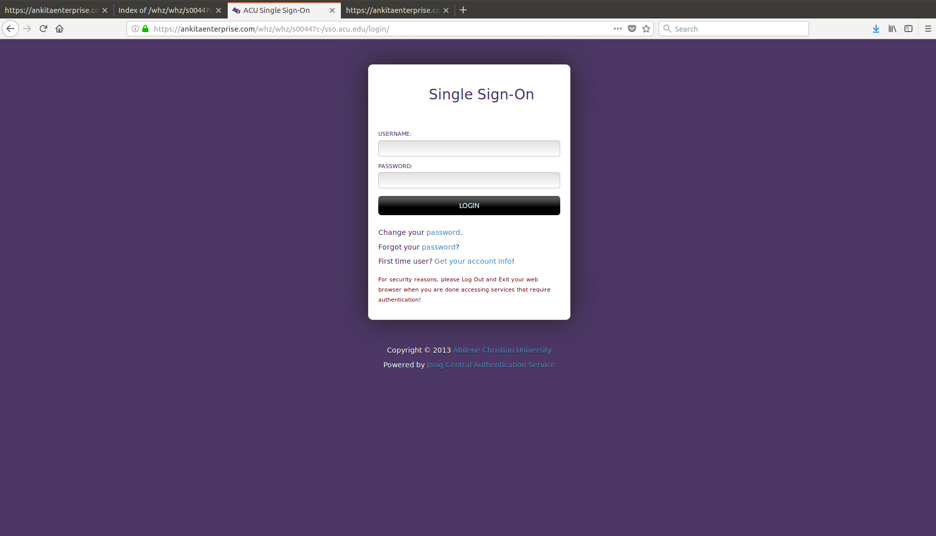The width and height of the screenshot is (936, 536).
Task: Toggle the sidebar view icon
Action: [x=908, y=29]
